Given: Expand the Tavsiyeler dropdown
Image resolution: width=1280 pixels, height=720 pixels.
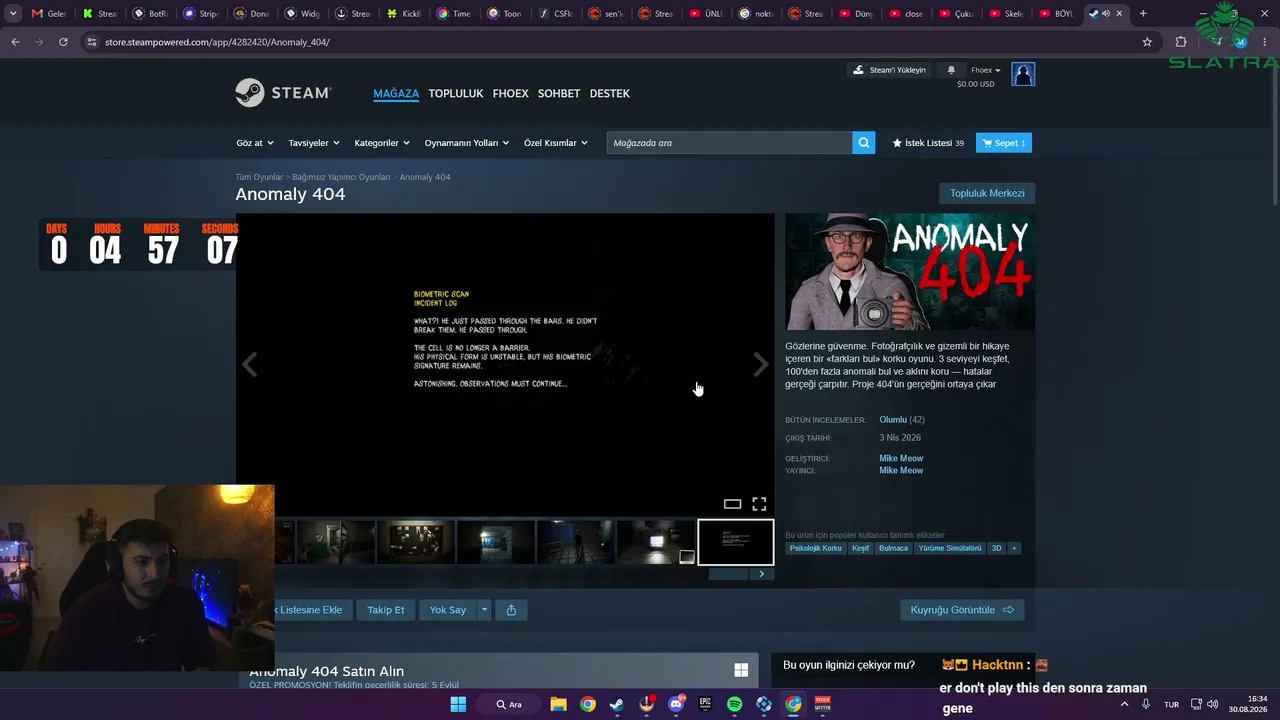Looking at the screenshot, I should (314, 143).
